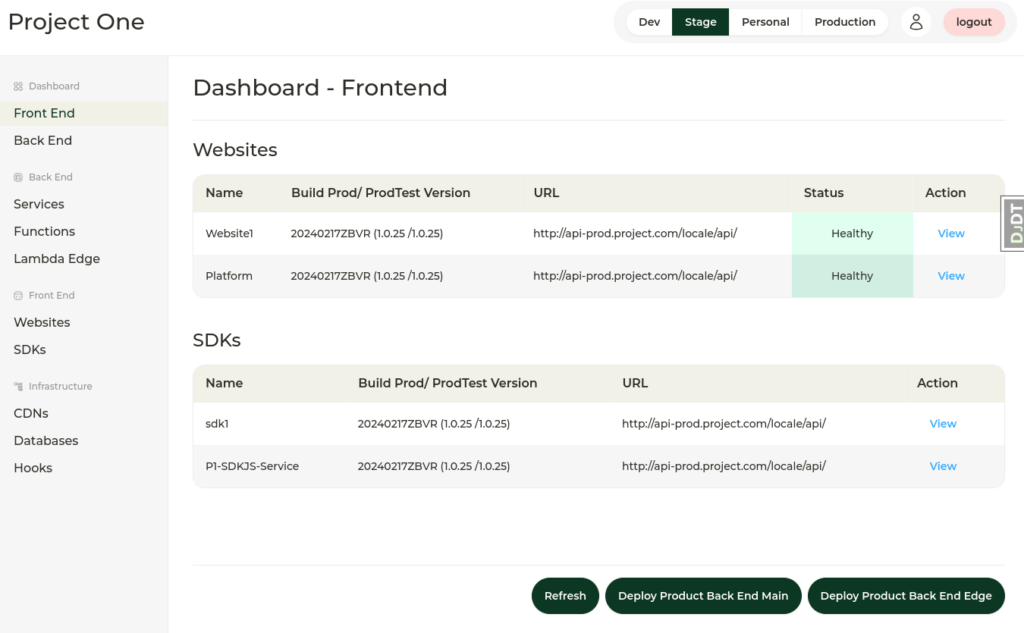Click the user profile icon
This screenshot has width=1024, height=633.
[915, 22]
